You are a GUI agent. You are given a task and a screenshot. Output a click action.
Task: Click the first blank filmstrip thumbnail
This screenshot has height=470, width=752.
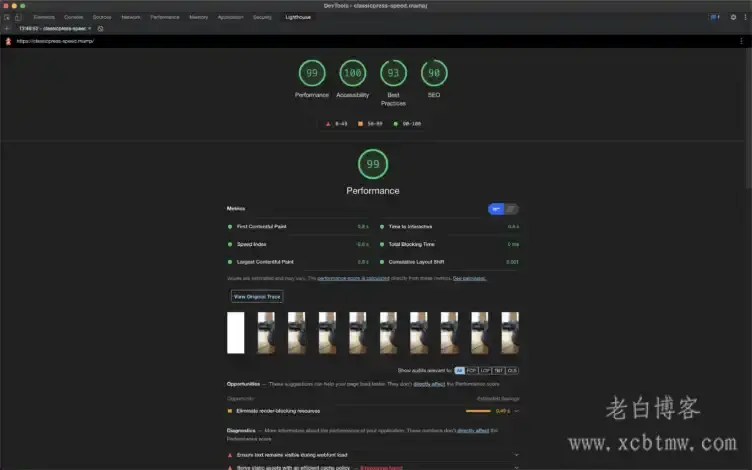(x=236, y=332)
